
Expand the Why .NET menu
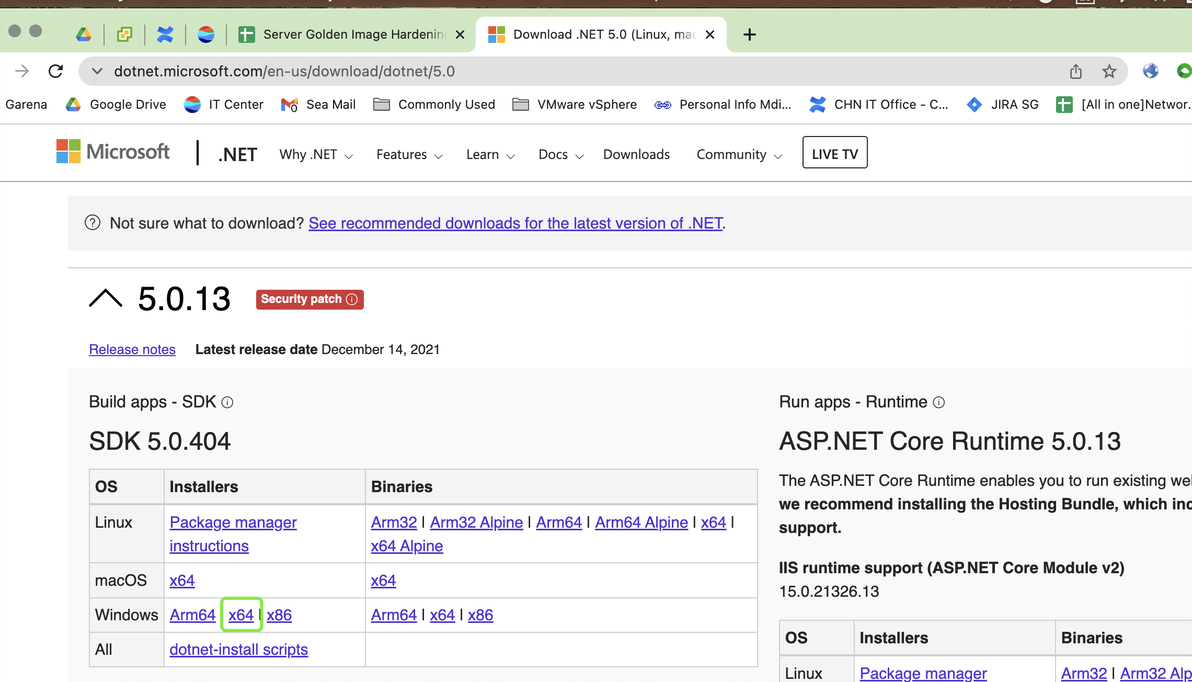315,154
